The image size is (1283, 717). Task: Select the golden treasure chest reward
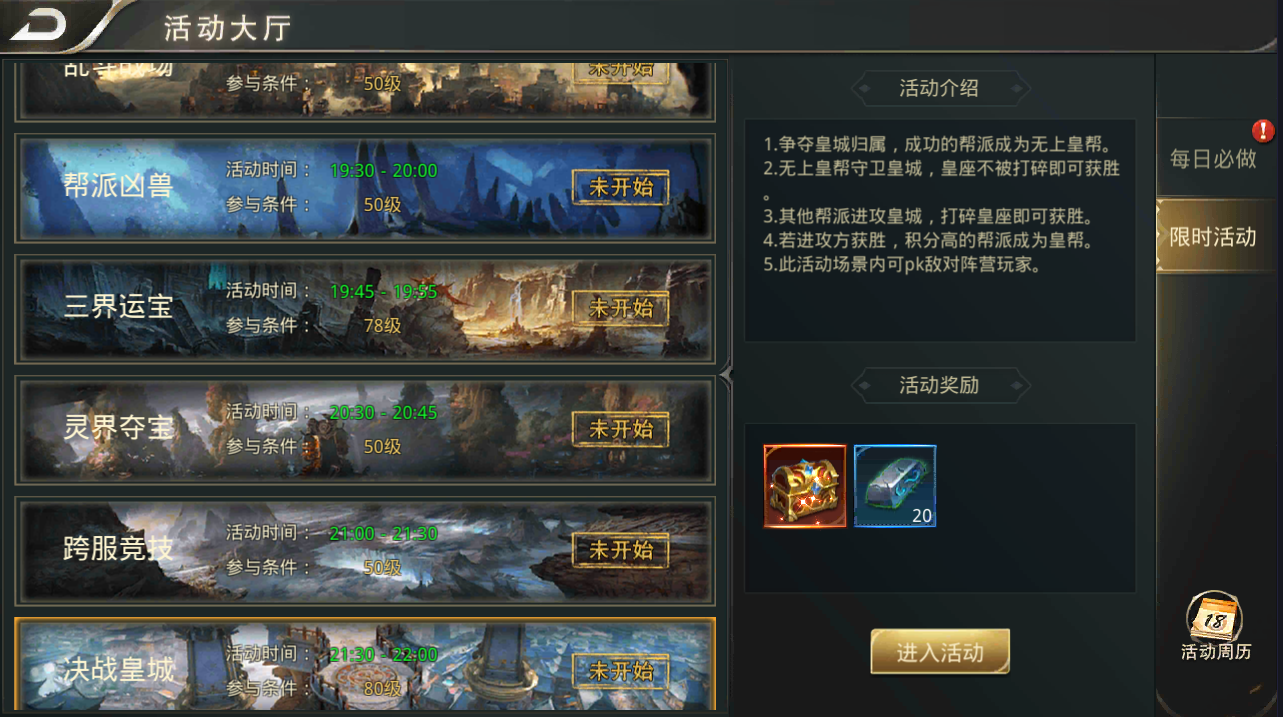click(x=805, y=486)
